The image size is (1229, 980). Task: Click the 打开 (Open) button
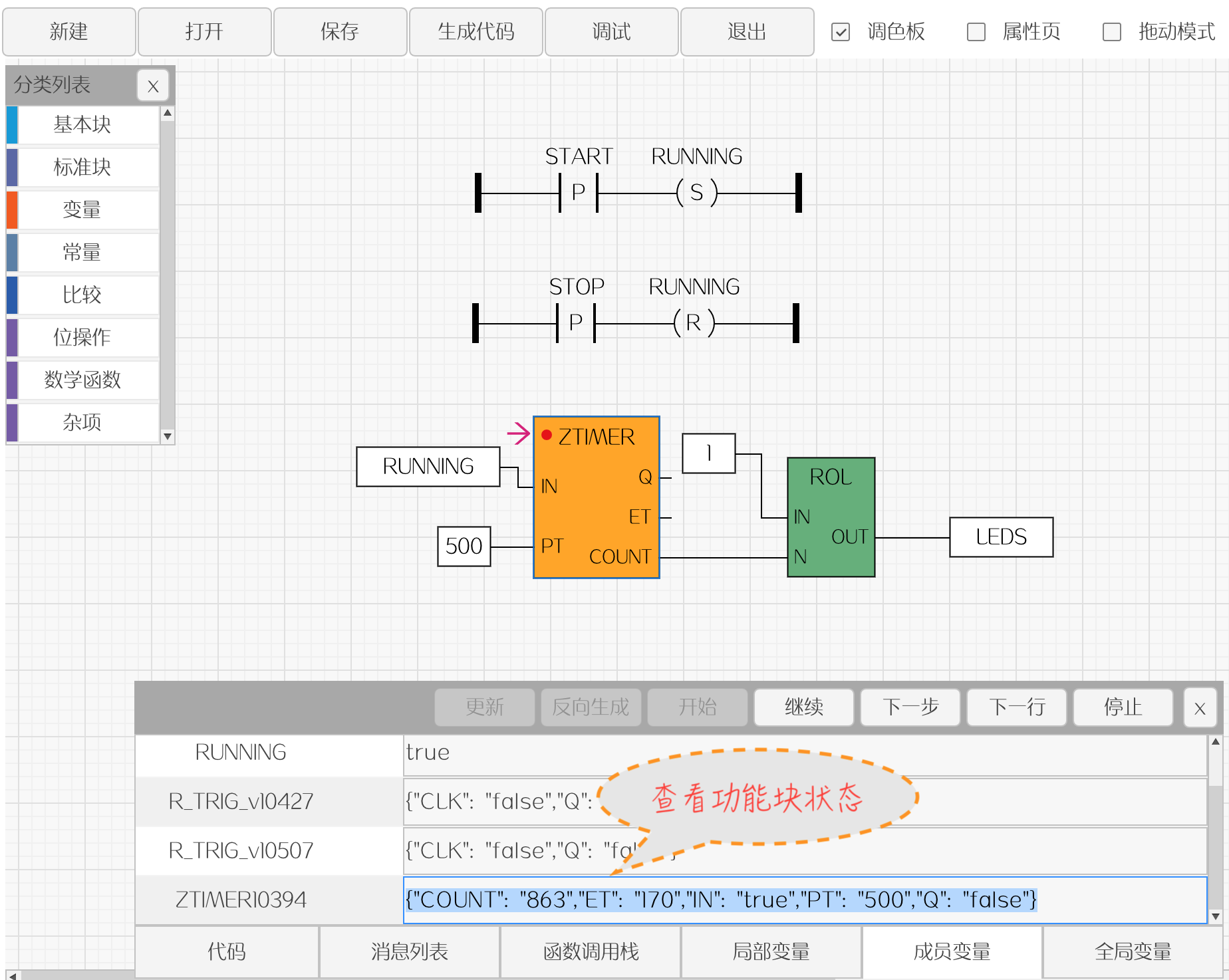pyautogui.click(x=205, y=31)
